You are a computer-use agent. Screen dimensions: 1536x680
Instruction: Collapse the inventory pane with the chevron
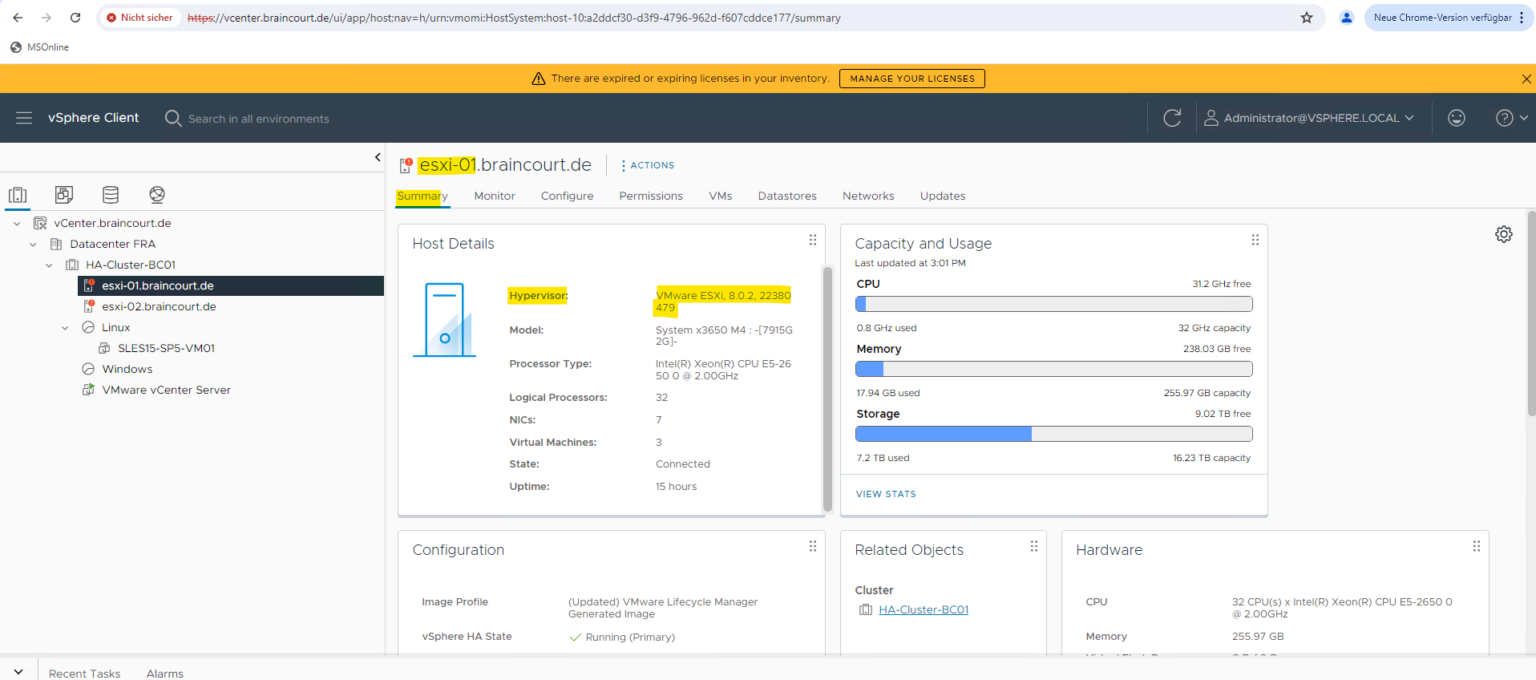[378, 157]
